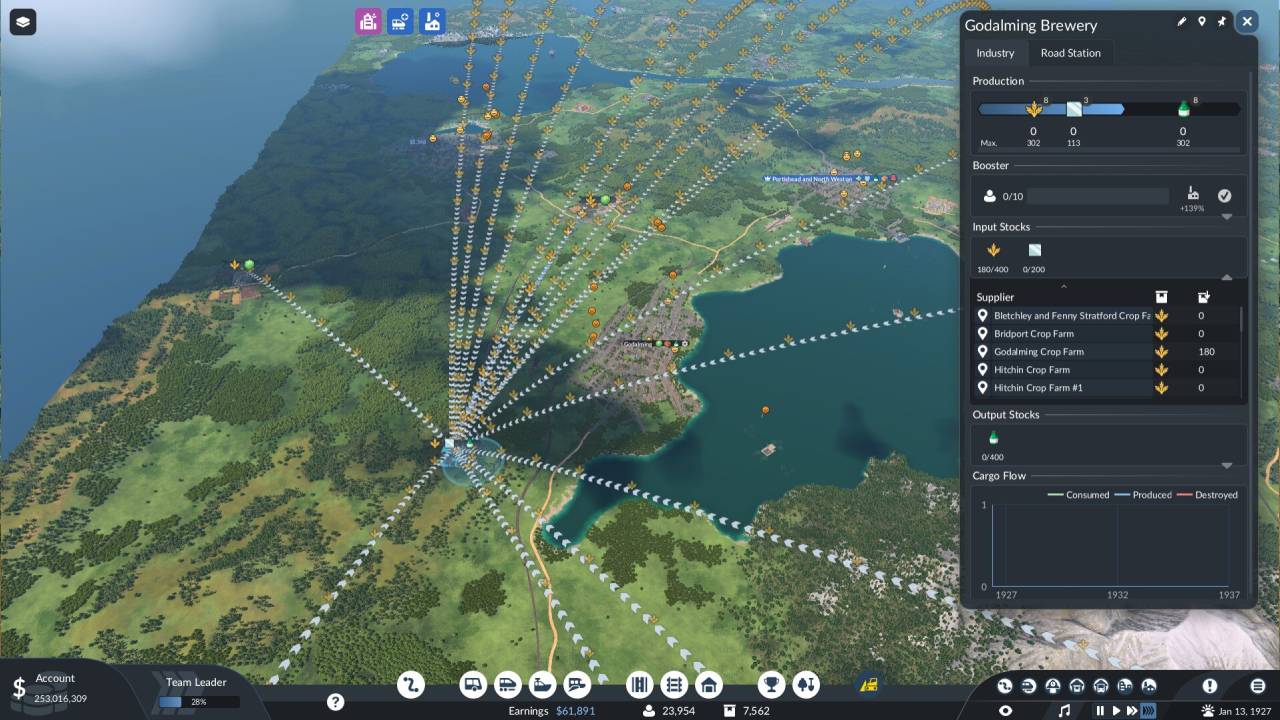Click the blue industry overlay icon
Screen dimensions: 1280x720
coord(433,21)
